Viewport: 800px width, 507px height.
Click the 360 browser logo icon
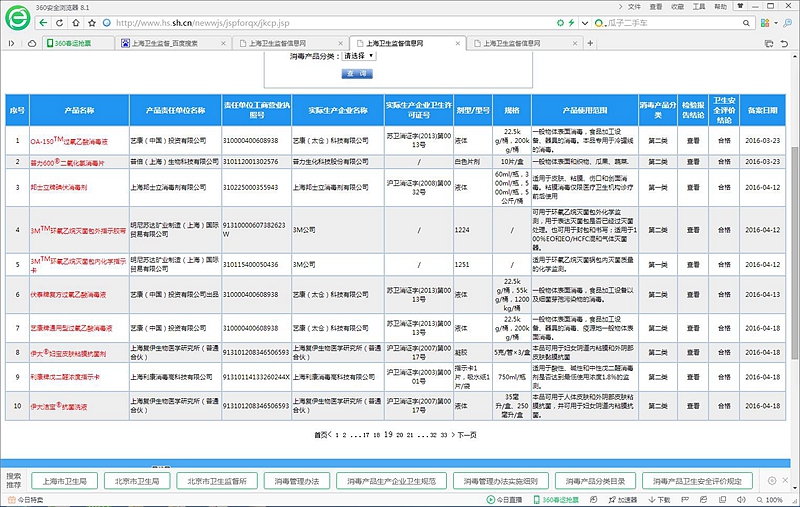point(17,17)
